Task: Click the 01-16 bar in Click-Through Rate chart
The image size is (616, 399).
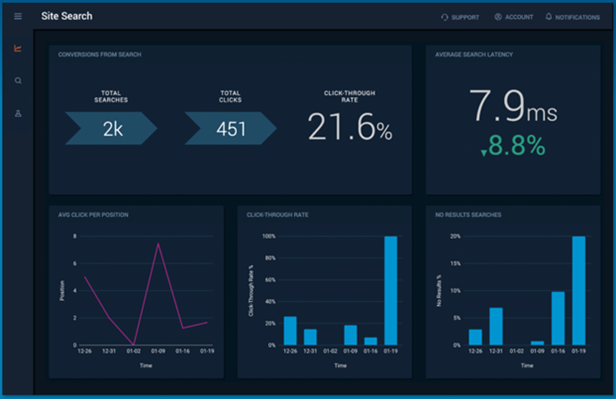Action: [370, 341]
